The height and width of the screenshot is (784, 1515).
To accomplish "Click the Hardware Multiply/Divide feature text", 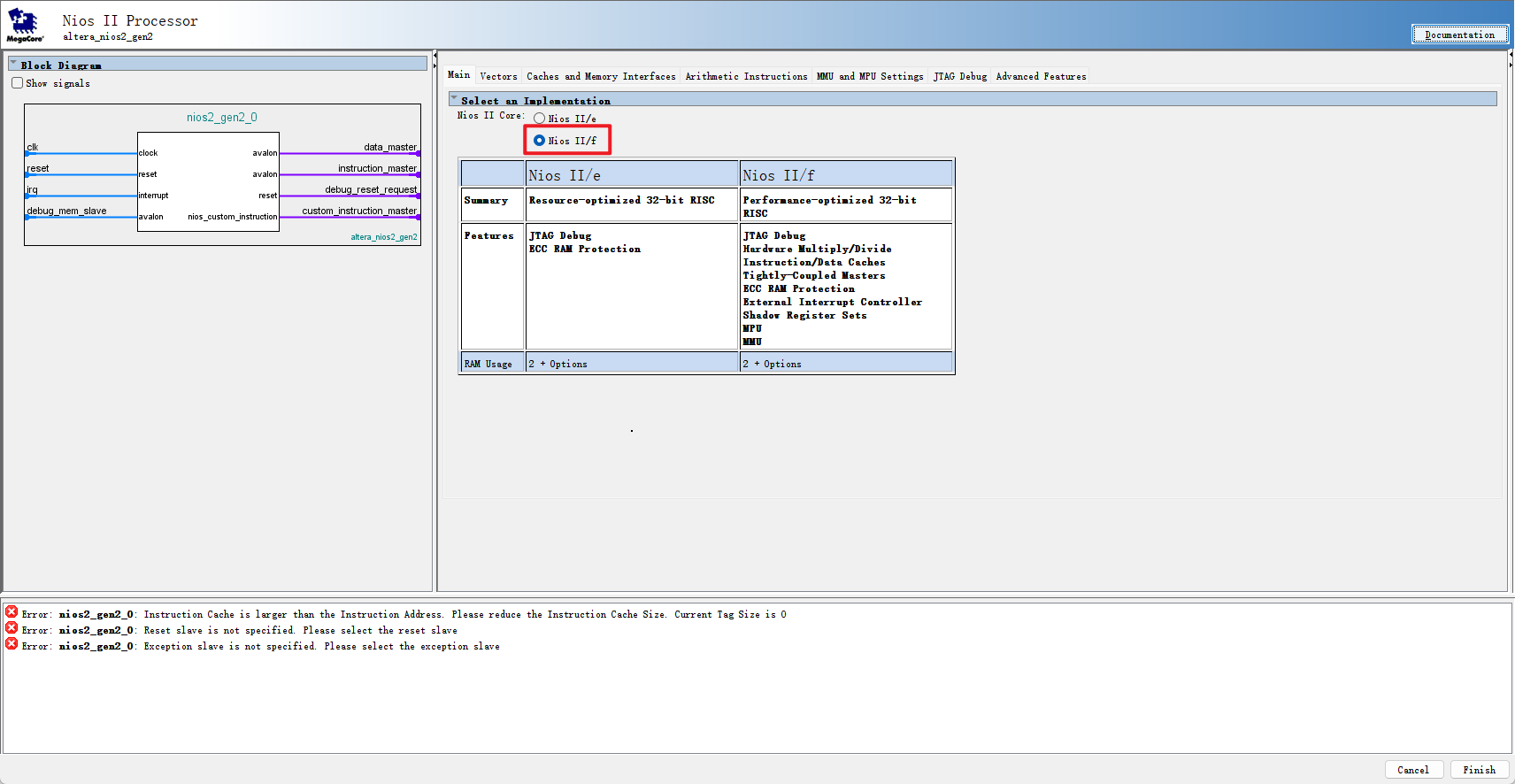I will pyautogui.click(x=817, y=249).
